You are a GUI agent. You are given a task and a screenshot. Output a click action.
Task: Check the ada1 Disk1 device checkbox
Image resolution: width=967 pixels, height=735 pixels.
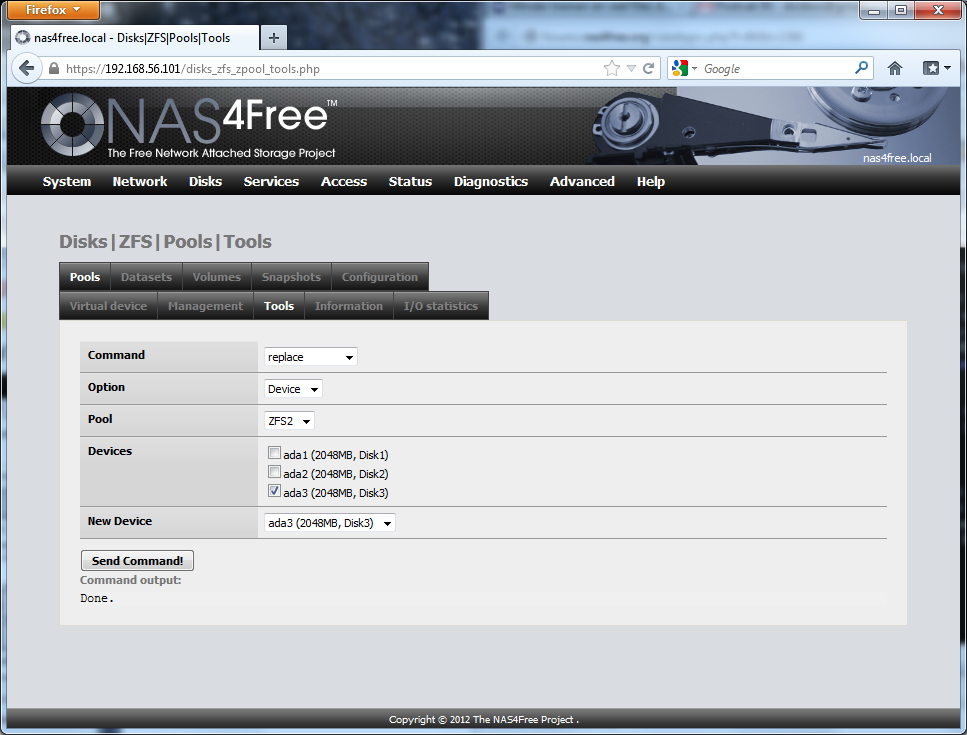pyautogui.click(x=274, y=453)
